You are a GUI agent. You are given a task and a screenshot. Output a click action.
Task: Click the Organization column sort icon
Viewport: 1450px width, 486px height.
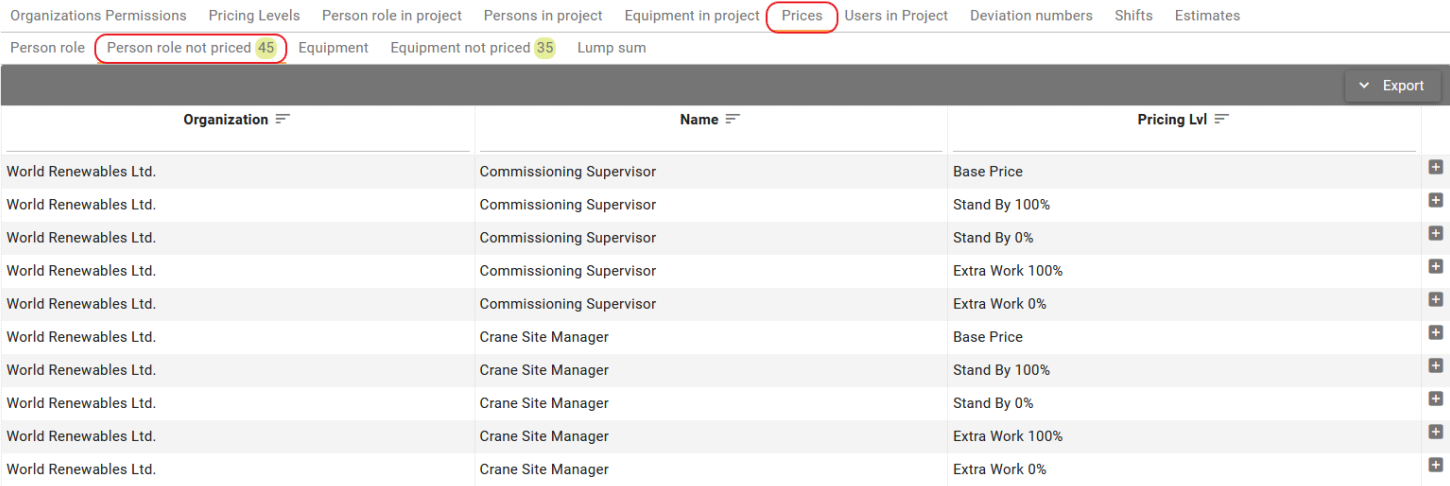tap(283, 119)
